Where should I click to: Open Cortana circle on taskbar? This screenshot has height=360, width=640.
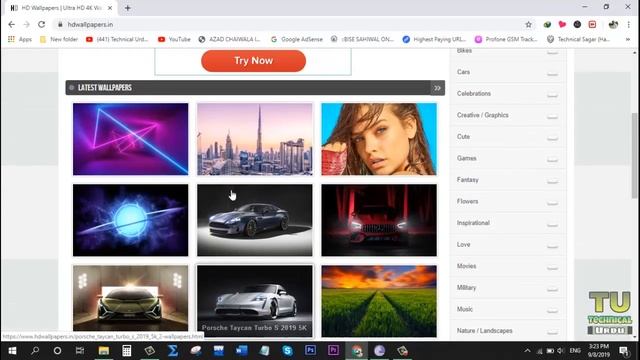coord(58,351)
